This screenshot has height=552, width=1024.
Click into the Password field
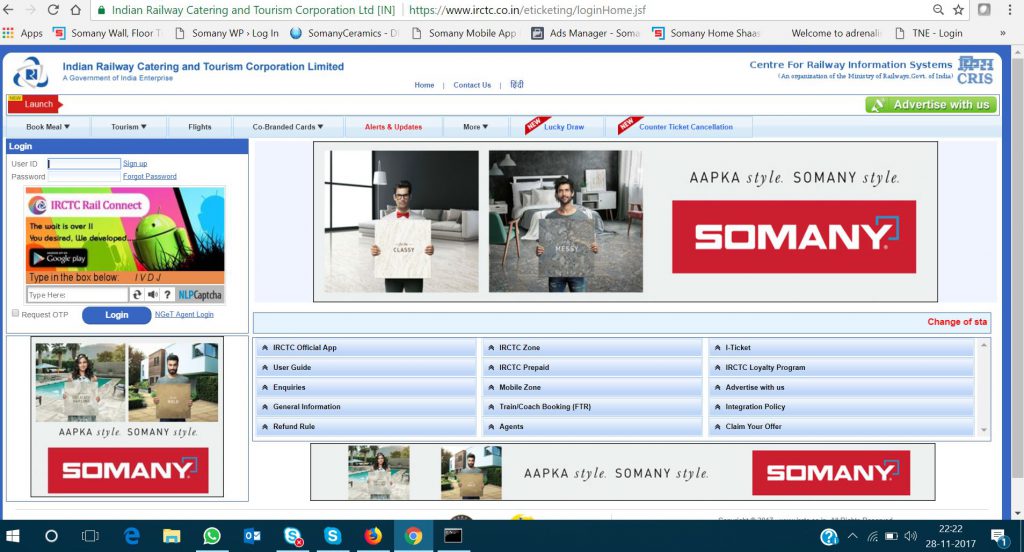(84, 176)
